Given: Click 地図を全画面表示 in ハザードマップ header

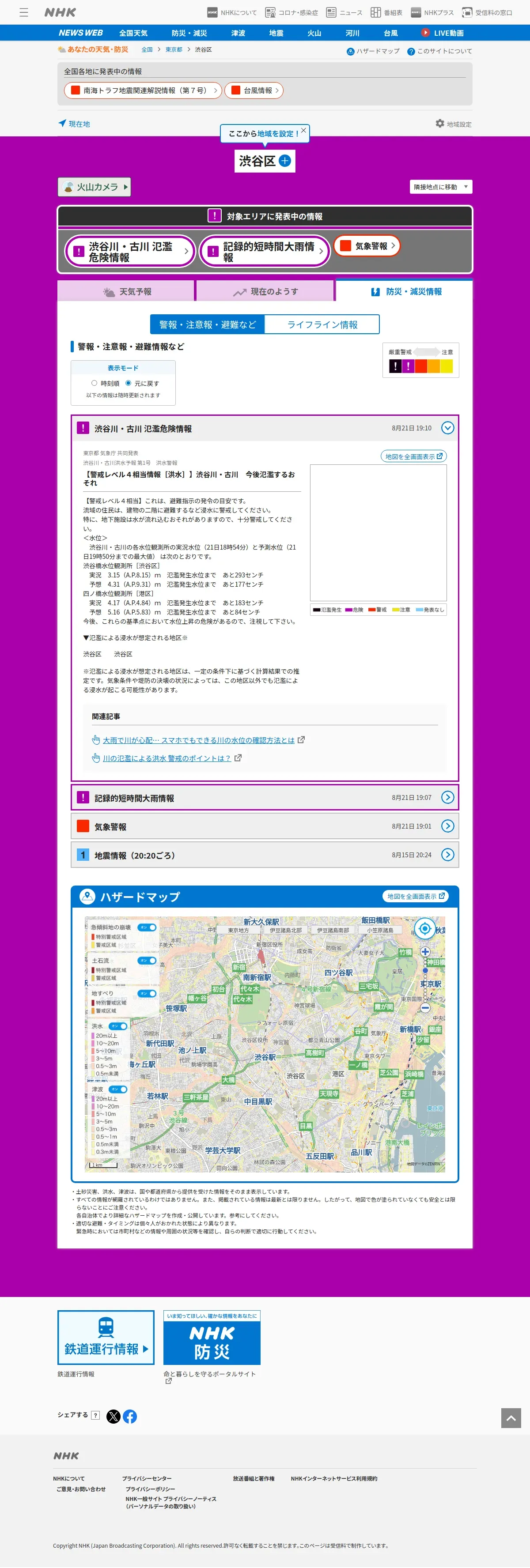Looking at the screenshot, I should [x=416, y=896].
